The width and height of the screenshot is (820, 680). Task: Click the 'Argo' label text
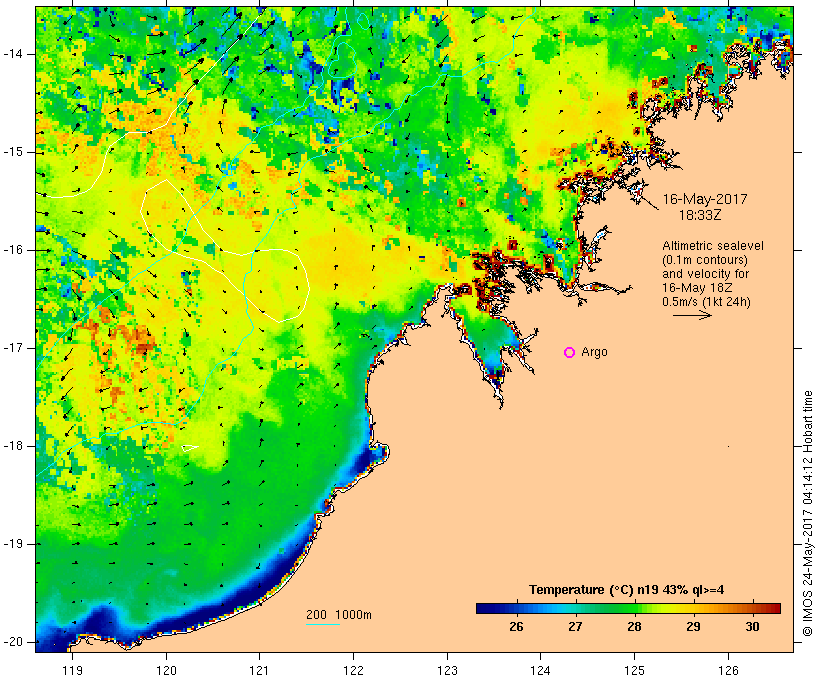tap(595, 352)
